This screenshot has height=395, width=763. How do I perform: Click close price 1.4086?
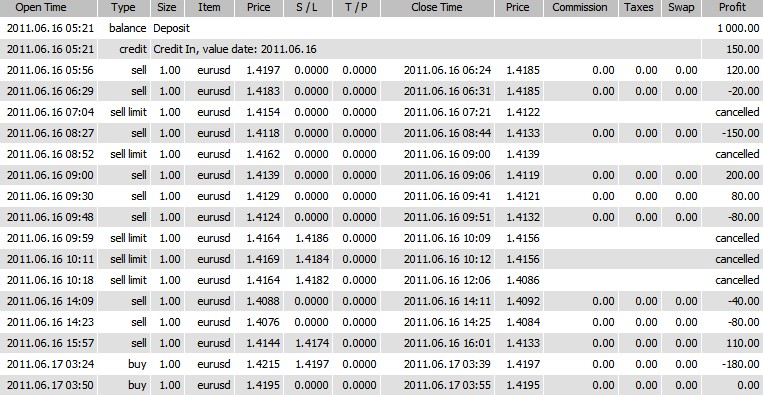click(523, 280)
